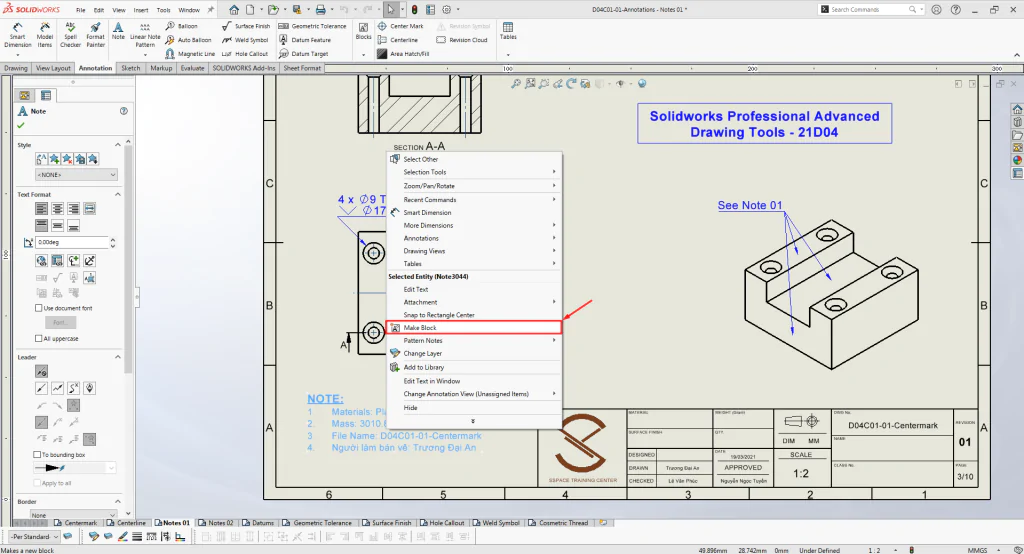The height and width of the screenshot is (554, 1024).
Task: Open the Geometric Tolerance sheet tab
Action: coord(318,523)
